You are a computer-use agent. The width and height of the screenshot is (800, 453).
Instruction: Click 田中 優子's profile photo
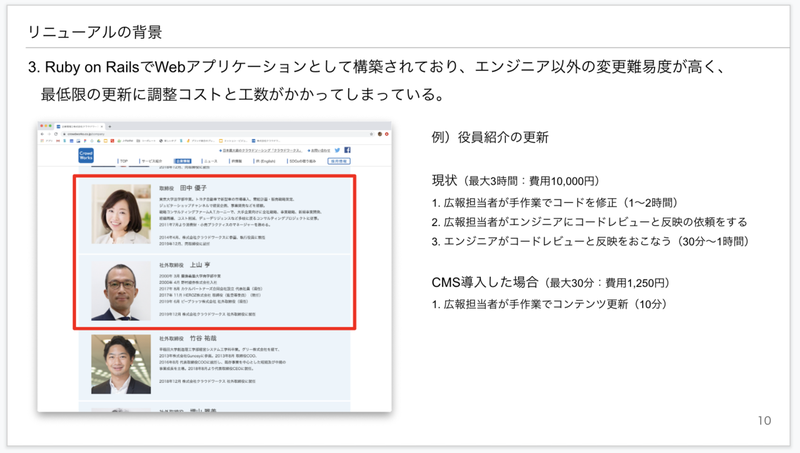pyautogui.click(x=121, y=213)
